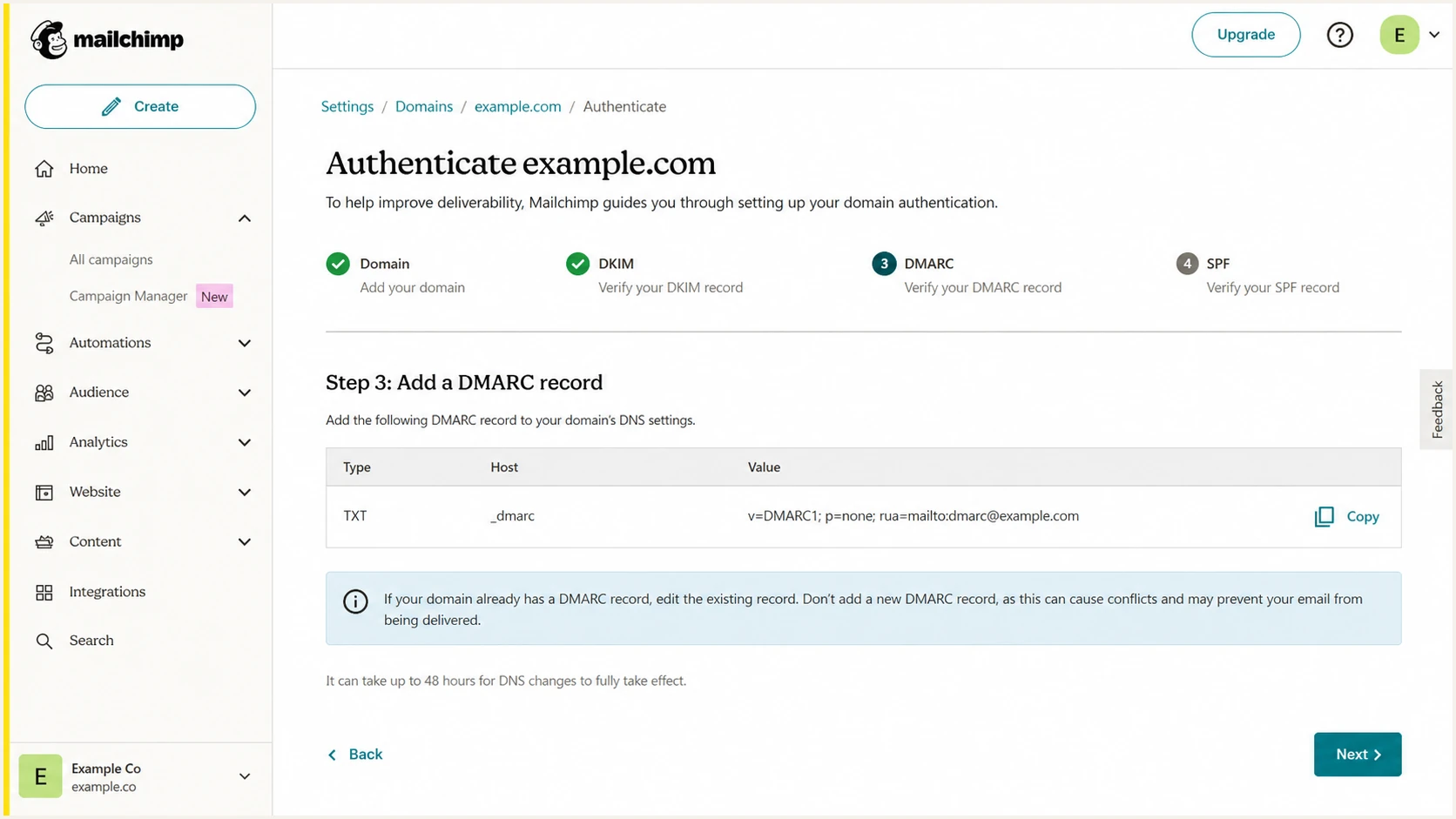1456x819 pixels.
Task: Click the Domain step green checkmark
Action: tap(338, 264)
